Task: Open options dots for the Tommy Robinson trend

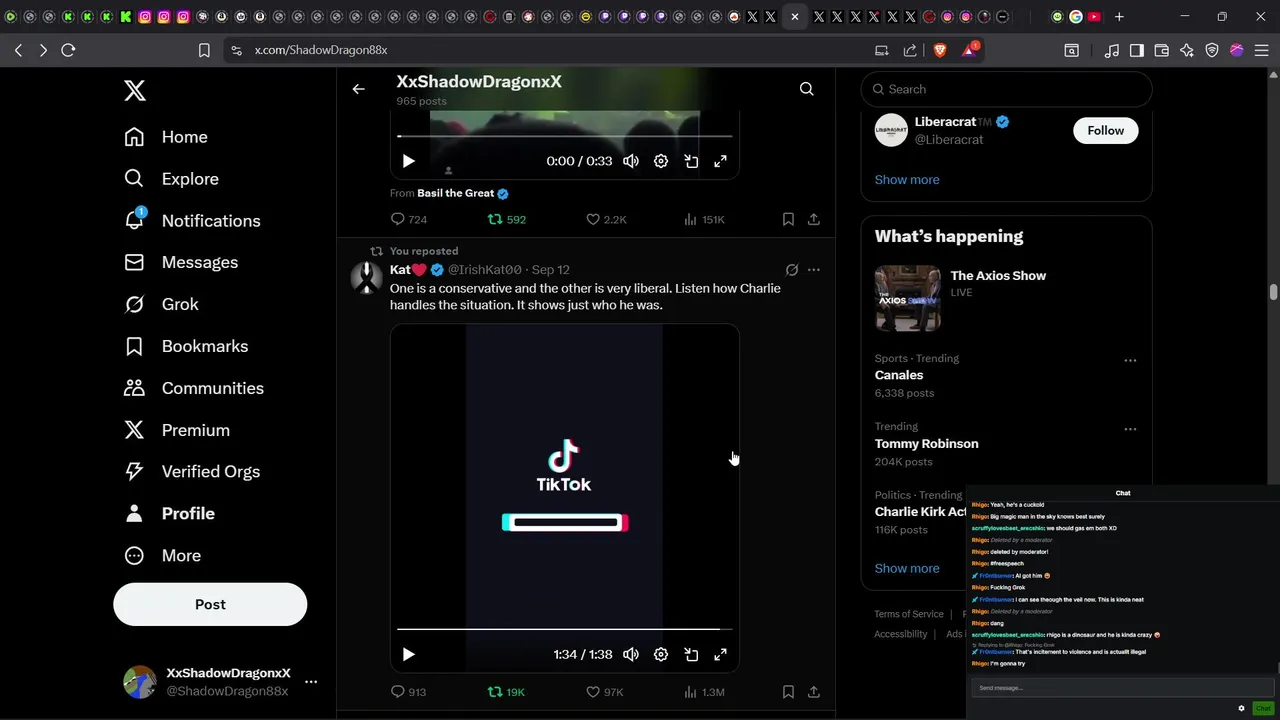Action: (x=1130, y=429)
